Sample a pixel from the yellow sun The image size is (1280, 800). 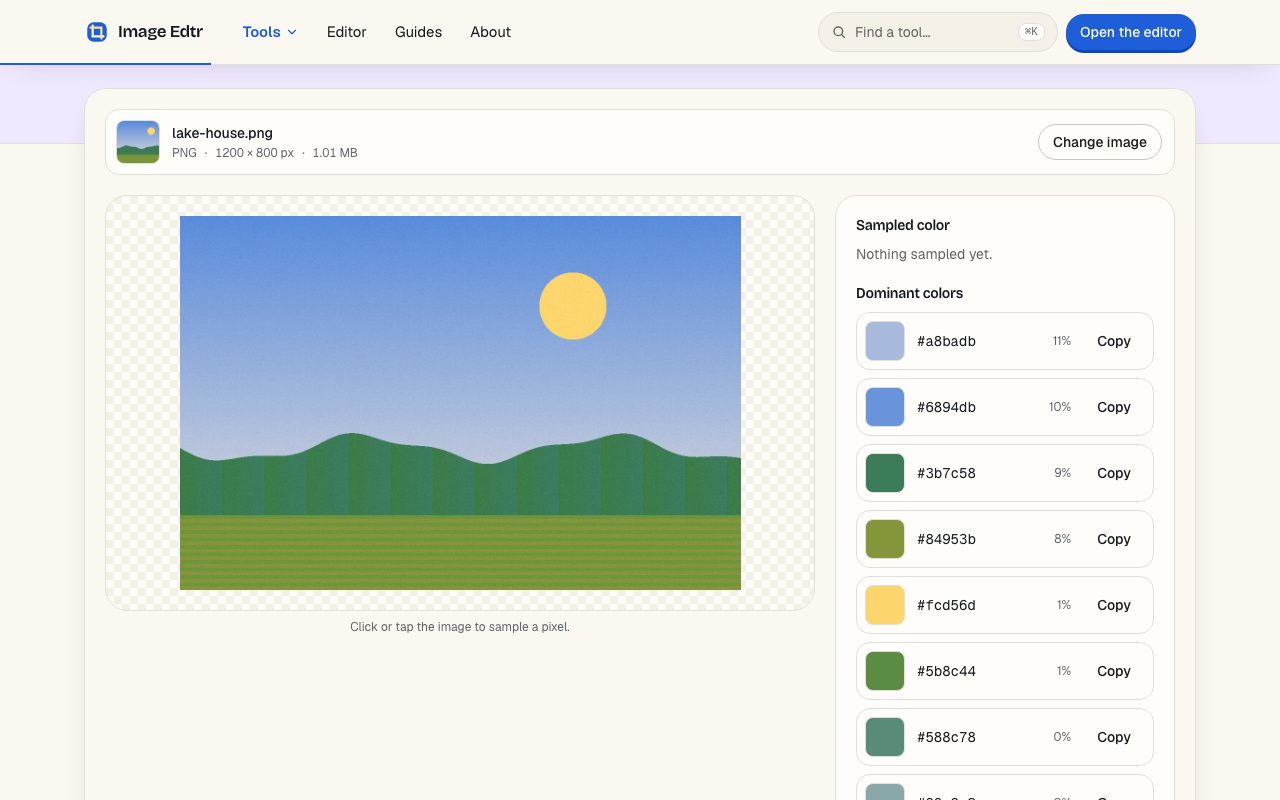(x=573, y=306)
